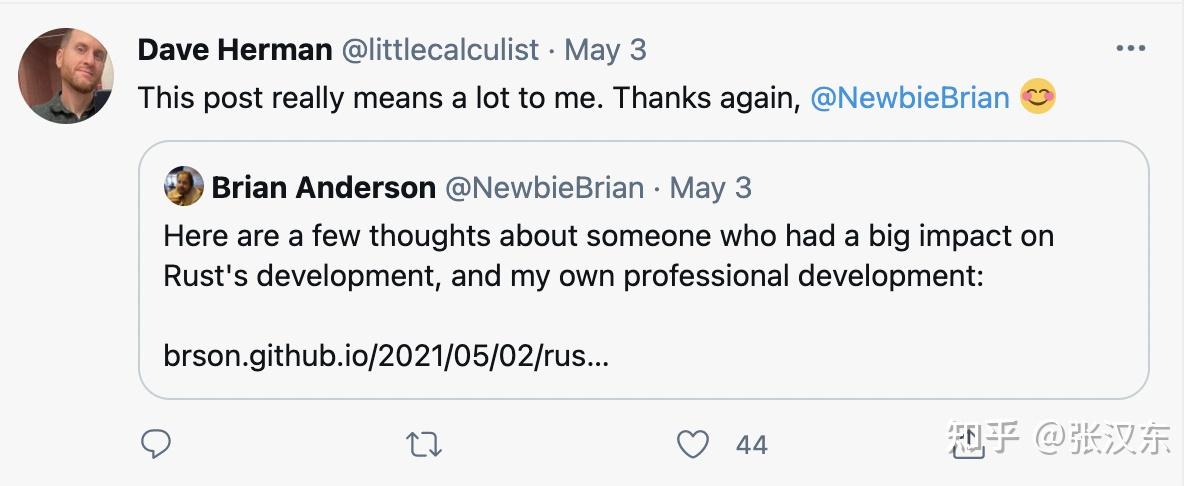The width and height of the screenshot is (1202, 486).
Task: Open the blue @NewbieBrian mention
Action: [909, 98]
